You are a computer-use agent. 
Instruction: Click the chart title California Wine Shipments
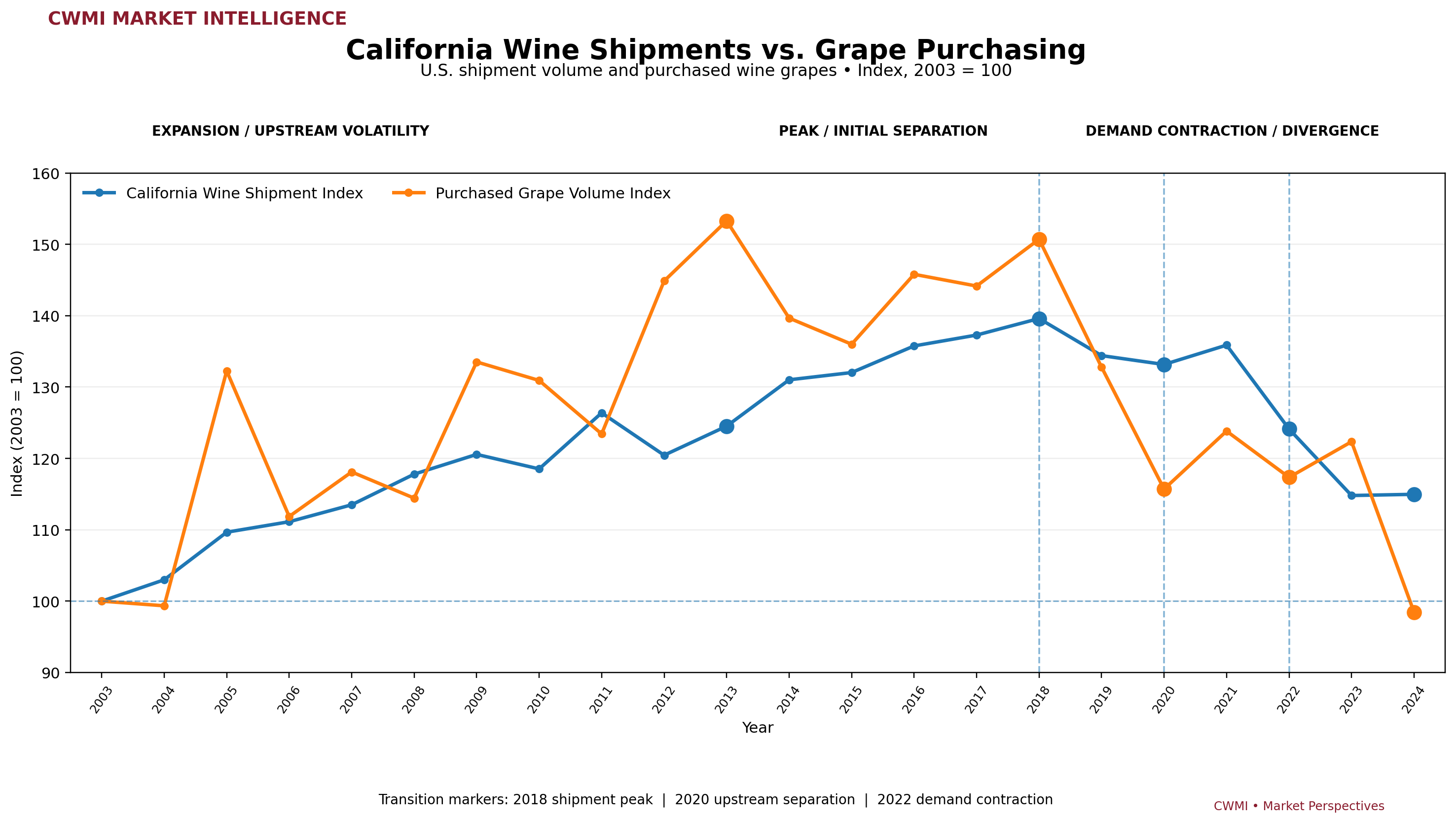pyautogui.click(x=716, y=50)
